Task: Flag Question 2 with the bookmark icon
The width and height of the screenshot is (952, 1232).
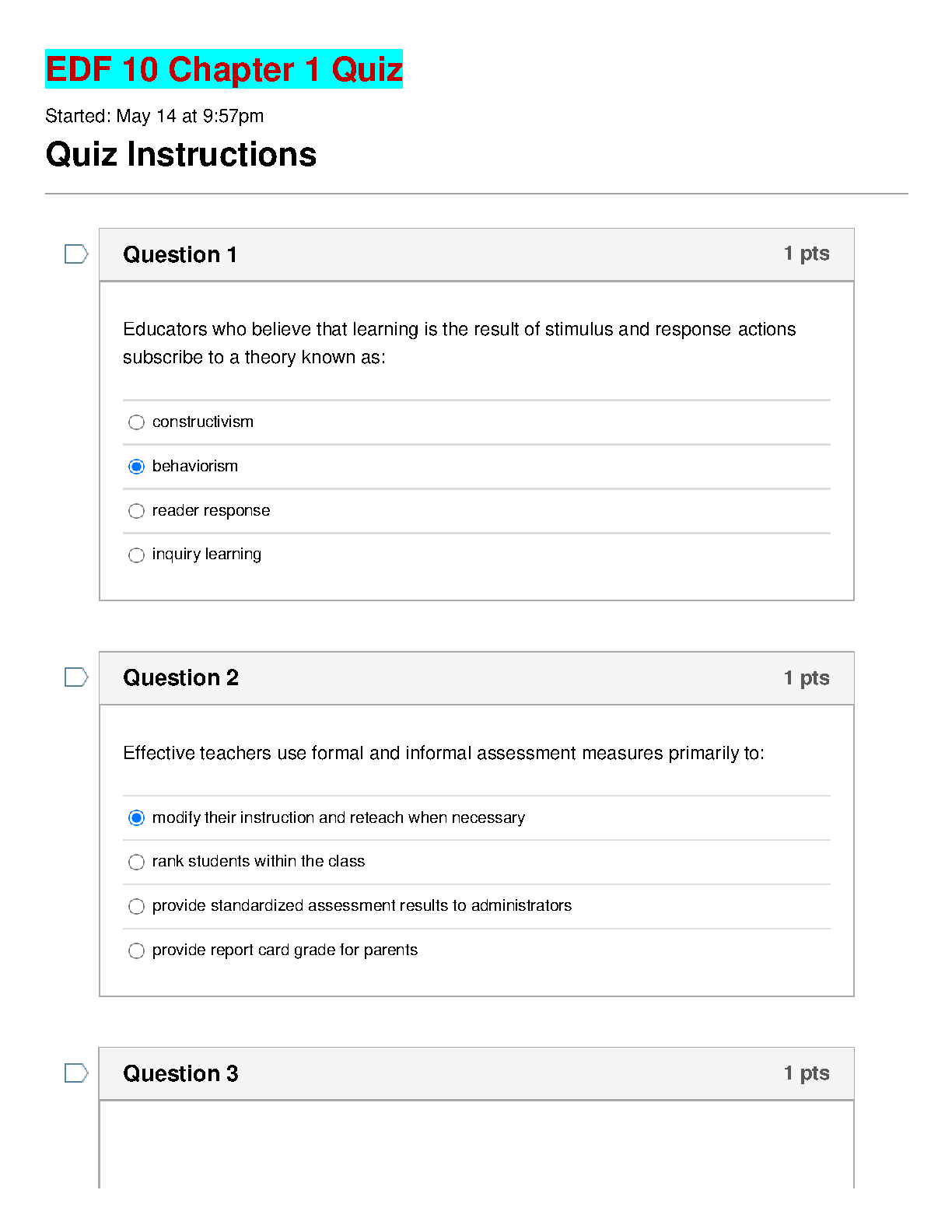Action: 76,677
